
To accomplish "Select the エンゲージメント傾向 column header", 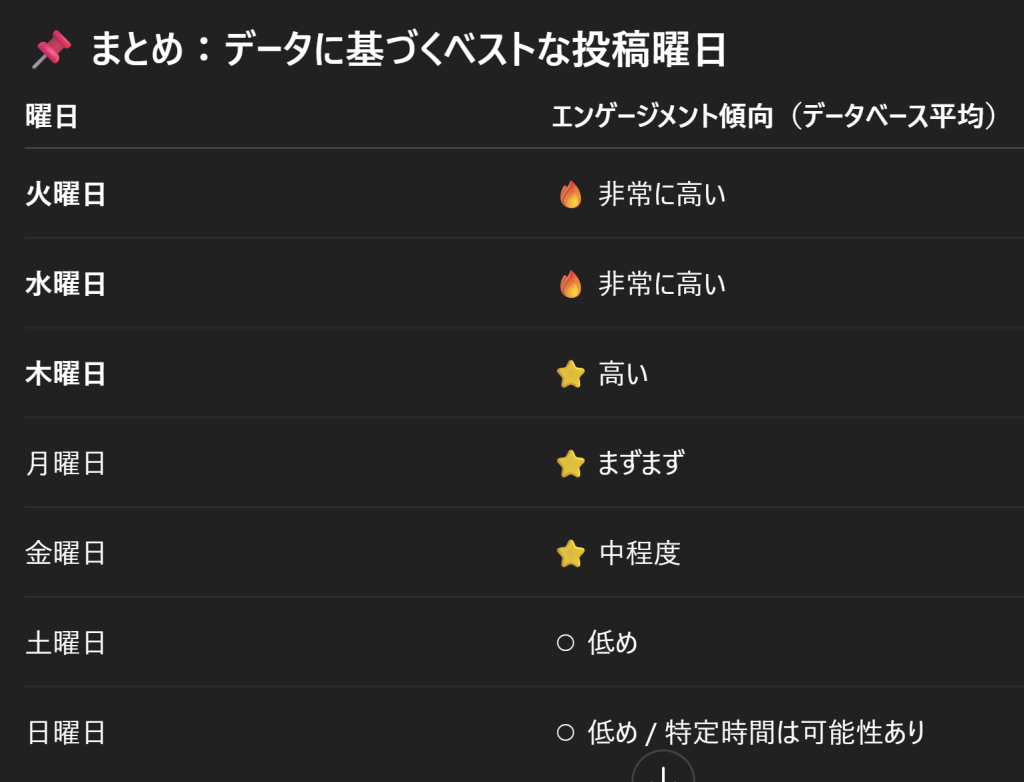I will coord(775,117).
